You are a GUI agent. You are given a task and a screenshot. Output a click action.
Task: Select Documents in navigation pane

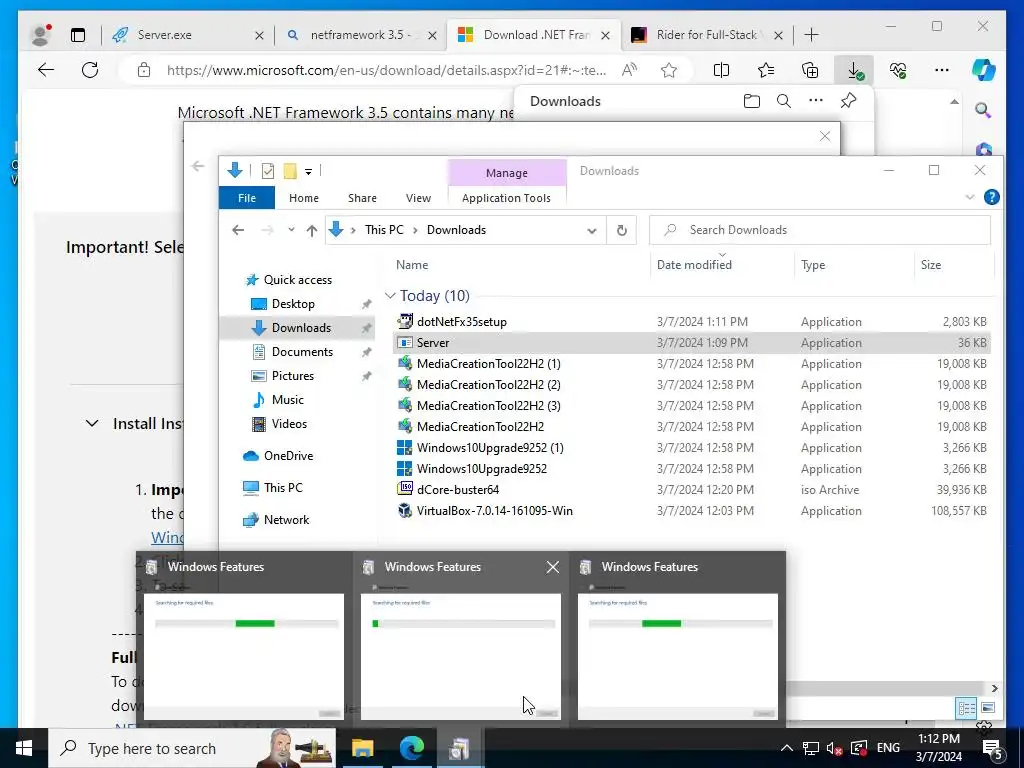pos(302,351)
